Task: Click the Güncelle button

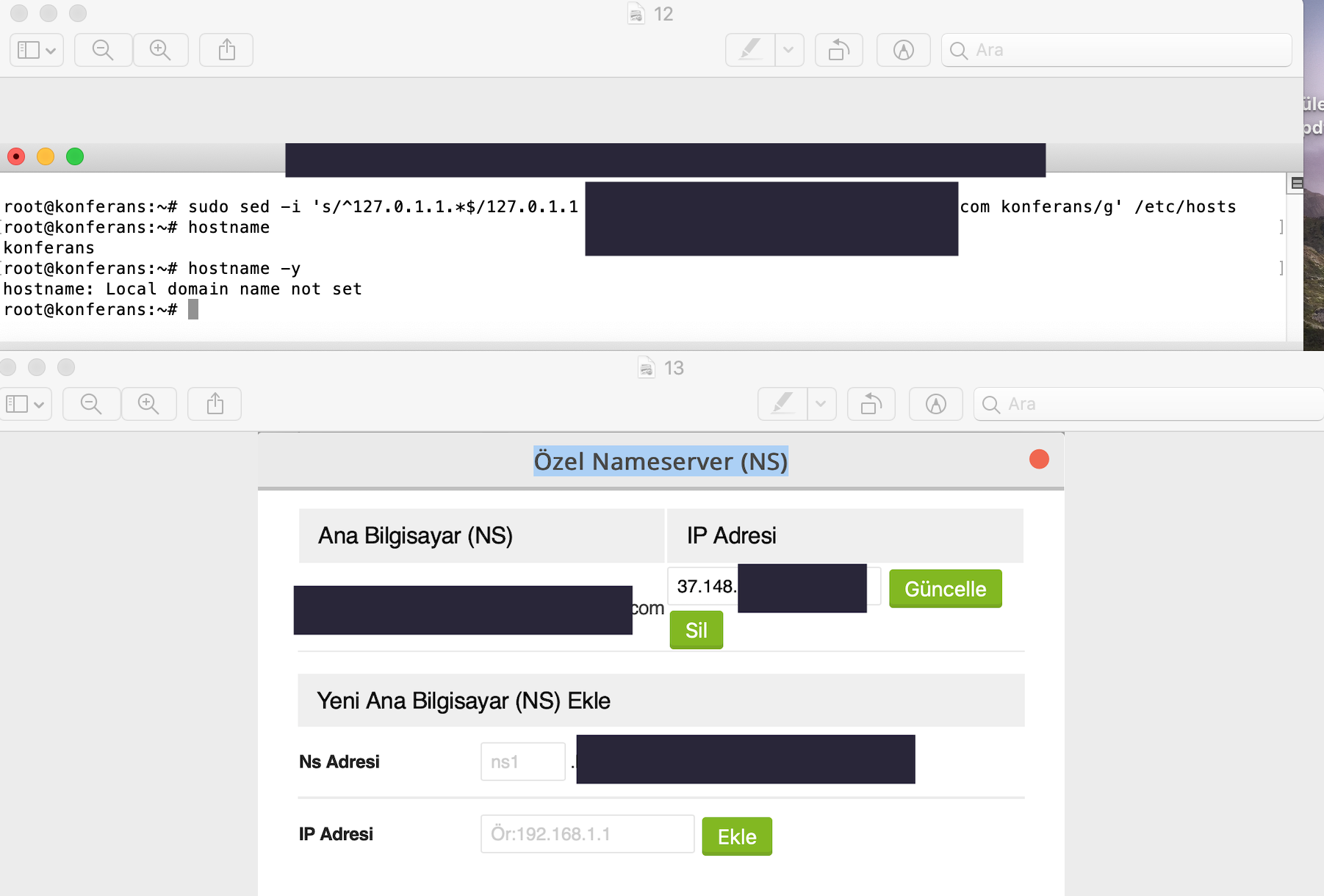Action: pyautogui.click(x=945, y=588)
